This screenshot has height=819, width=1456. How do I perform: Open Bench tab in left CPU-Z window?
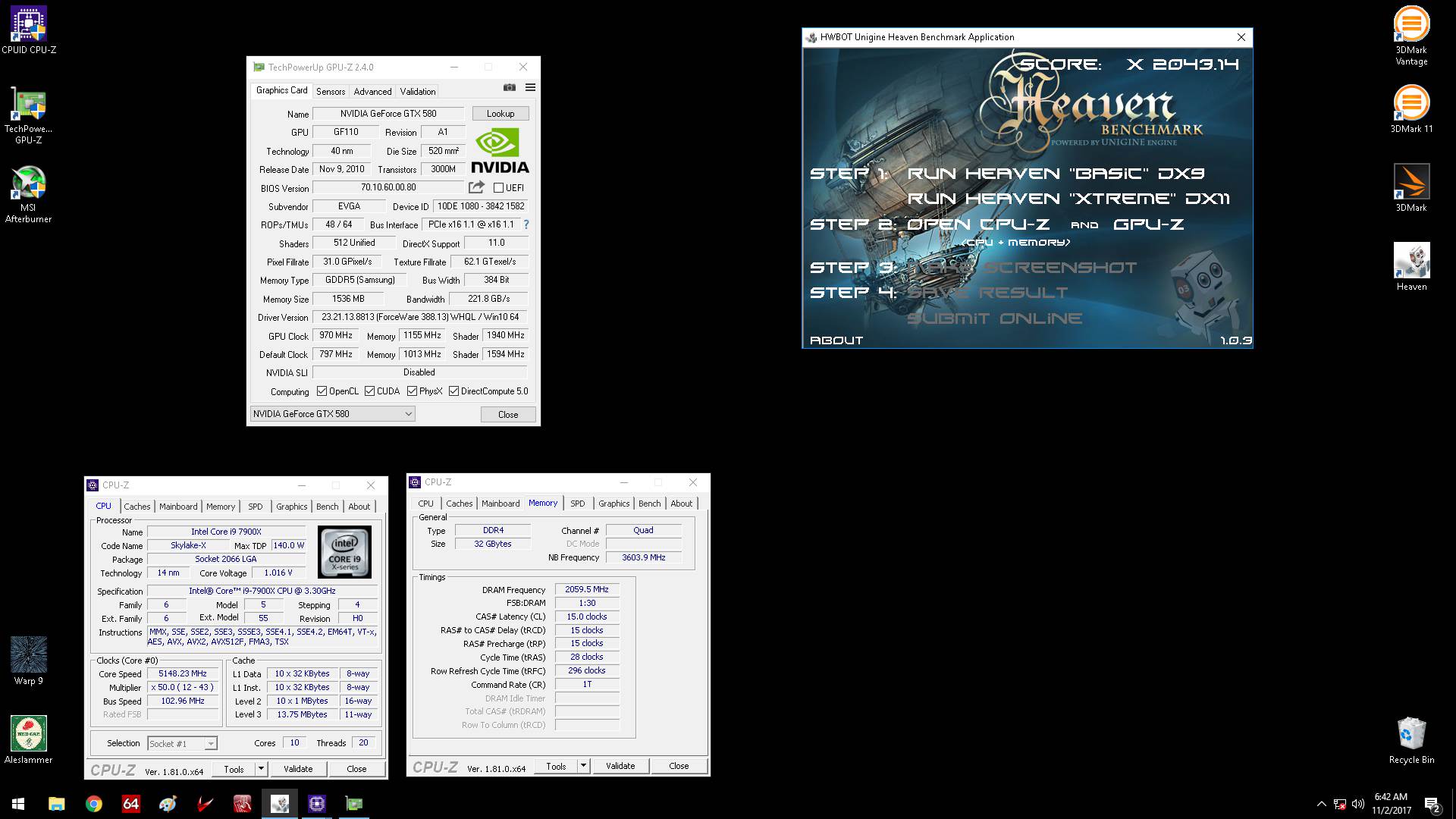click(328, 507)
